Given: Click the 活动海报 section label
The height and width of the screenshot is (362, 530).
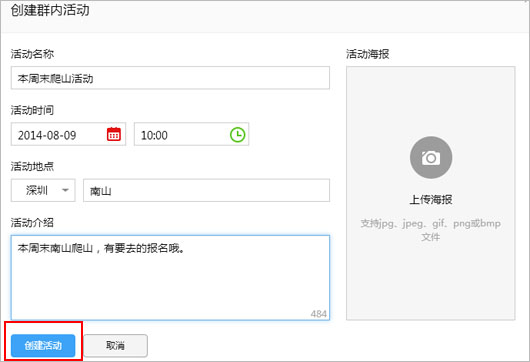Looking at the screenshot, I should click(x=367, y=54).
